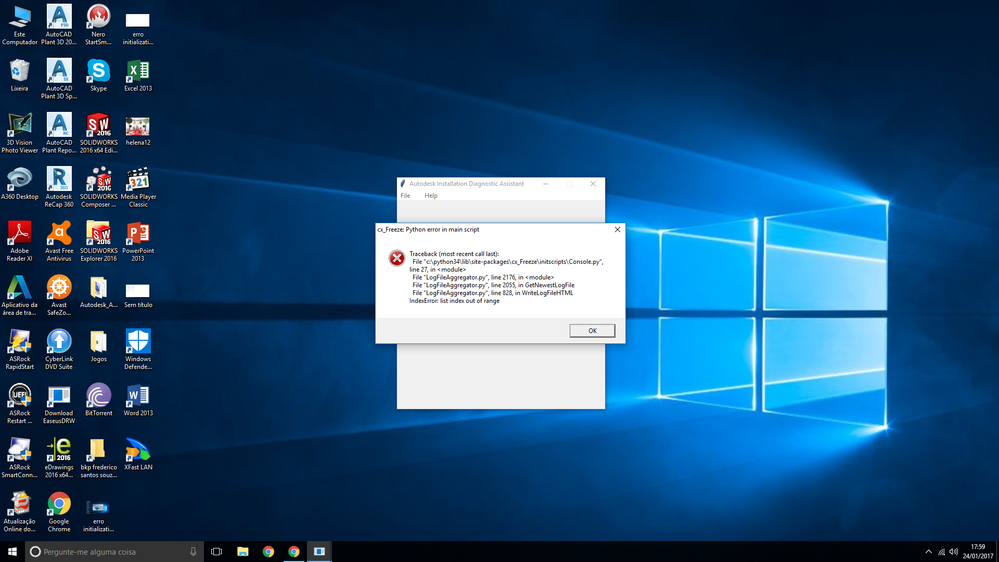
Task: Open File Explorer from taskbar
Action: click(243, 551)
